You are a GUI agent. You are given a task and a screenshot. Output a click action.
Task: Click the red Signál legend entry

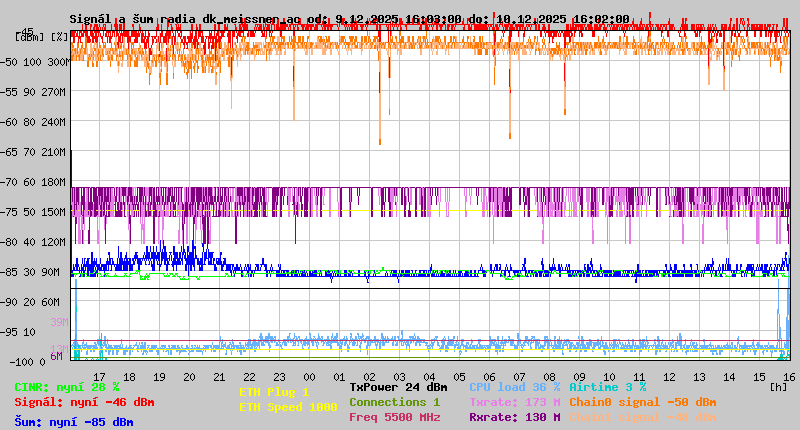click(83, 402)
